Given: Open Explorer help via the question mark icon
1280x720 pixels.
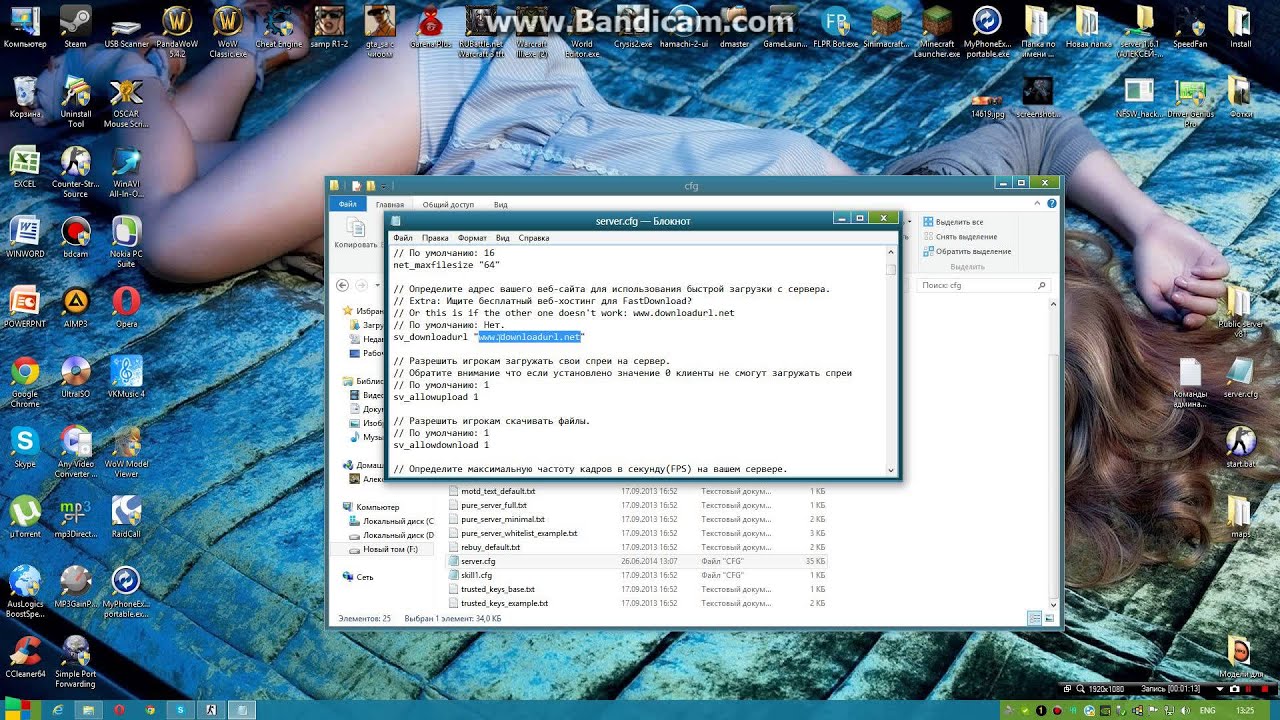Looking at the screenshot, I should coord(1050,203).
